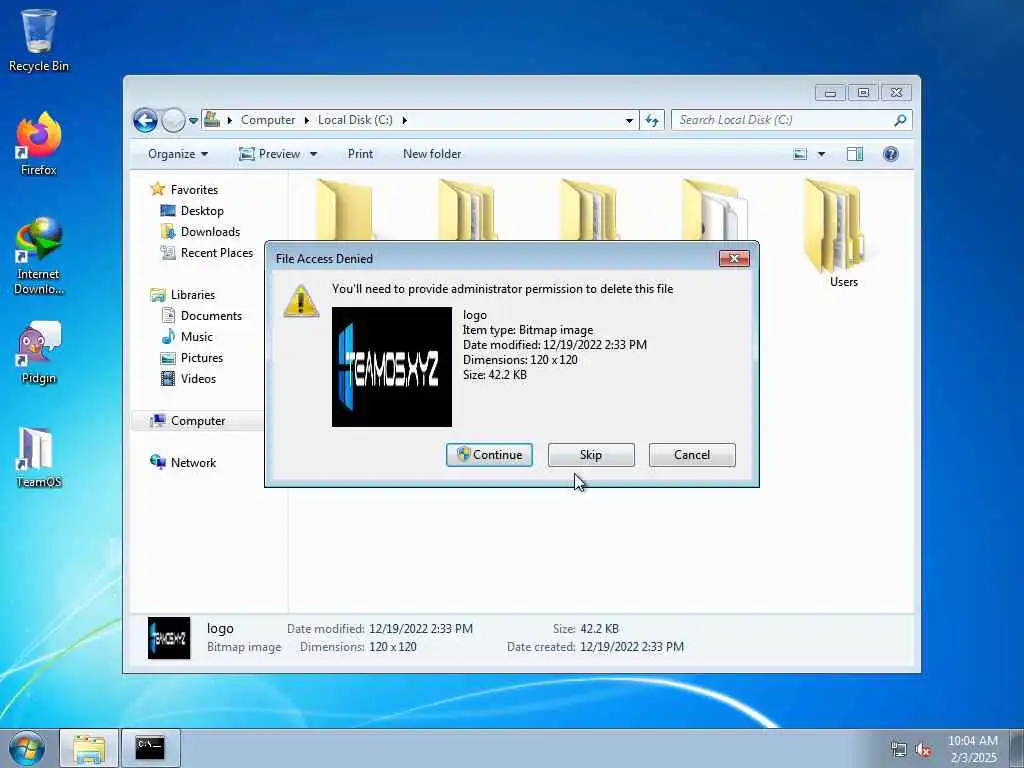
Task: Go back with the Explorer back arrow
Action: tap(145, 120)
